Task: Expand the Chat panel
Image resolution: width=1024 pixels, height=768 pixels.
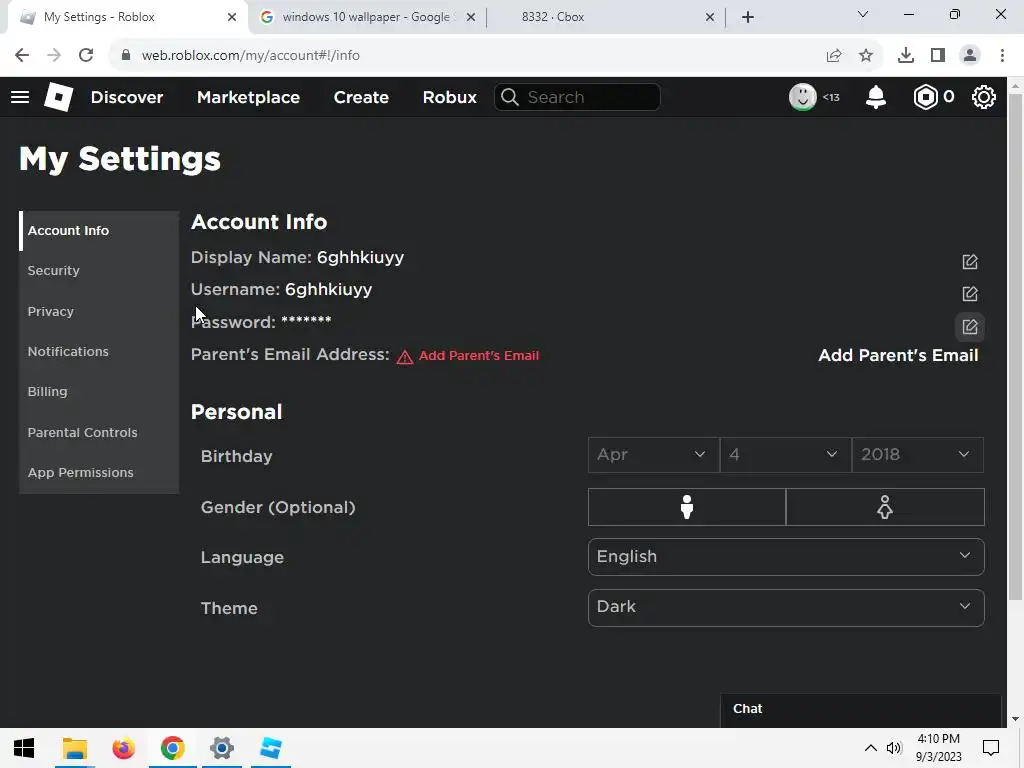Action: point(861,709)
